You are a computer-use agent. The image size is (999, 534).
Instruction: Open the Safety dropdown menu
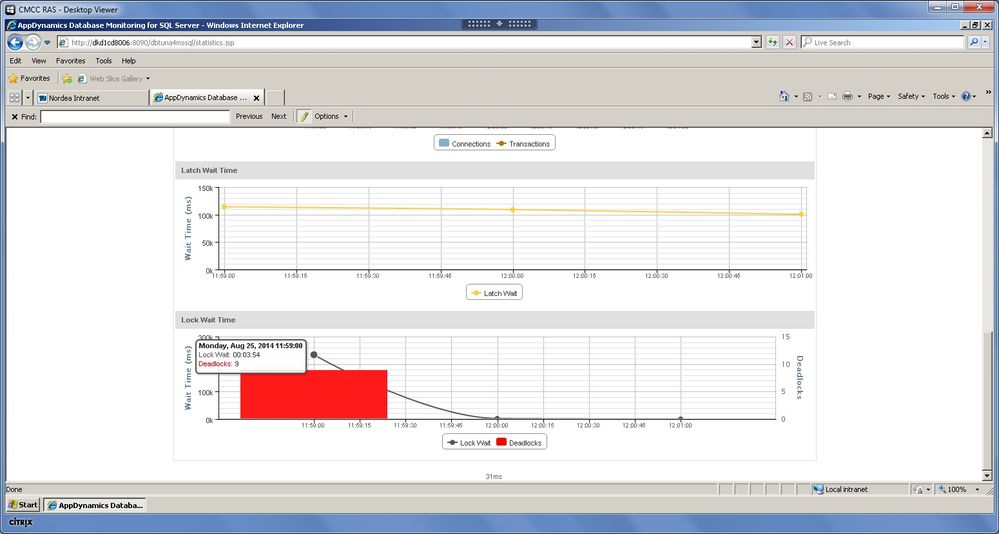tap(911, 97)
